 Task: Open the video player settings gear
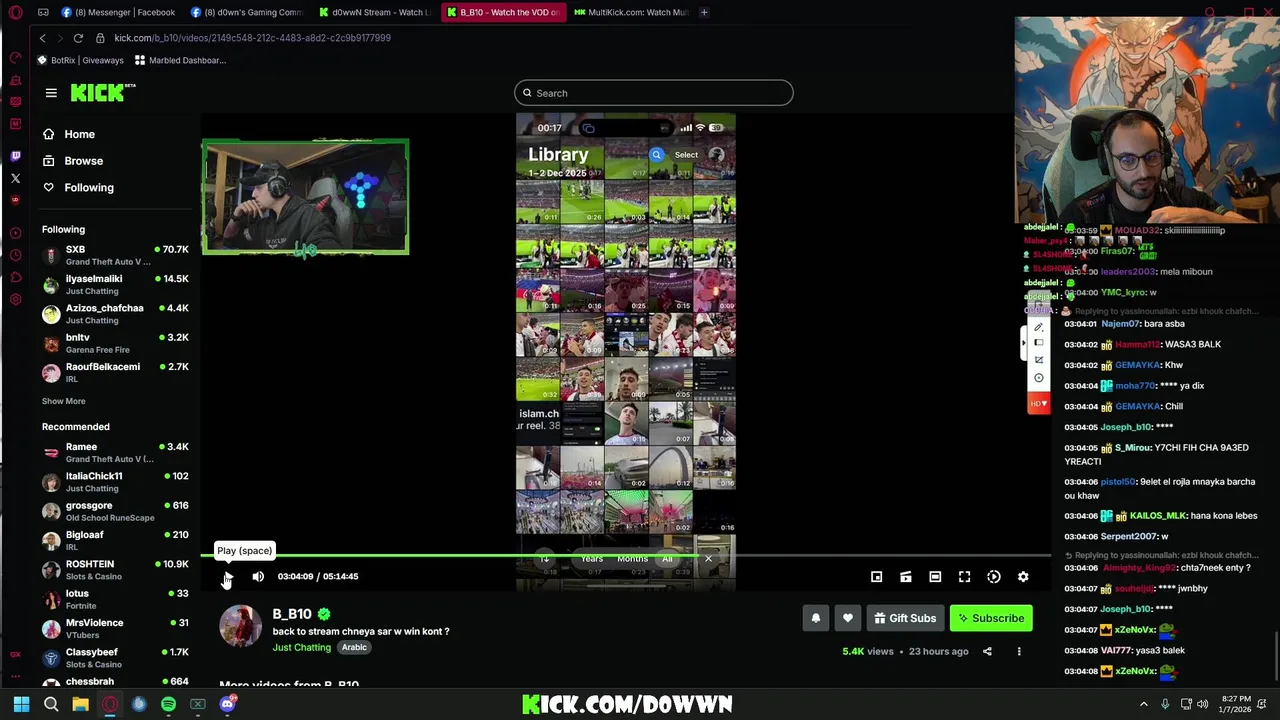pyautogui.click(x=1023, y=576)
